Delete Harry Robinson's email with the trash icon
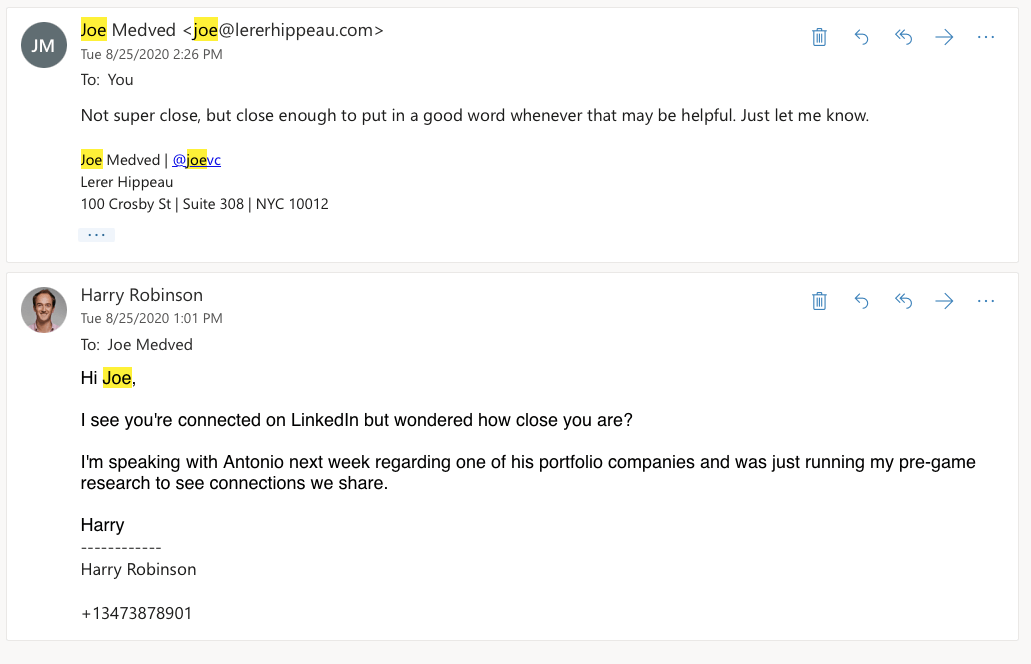The height and width of the screenshot is (664, 1031). click(x=819, y=301)
